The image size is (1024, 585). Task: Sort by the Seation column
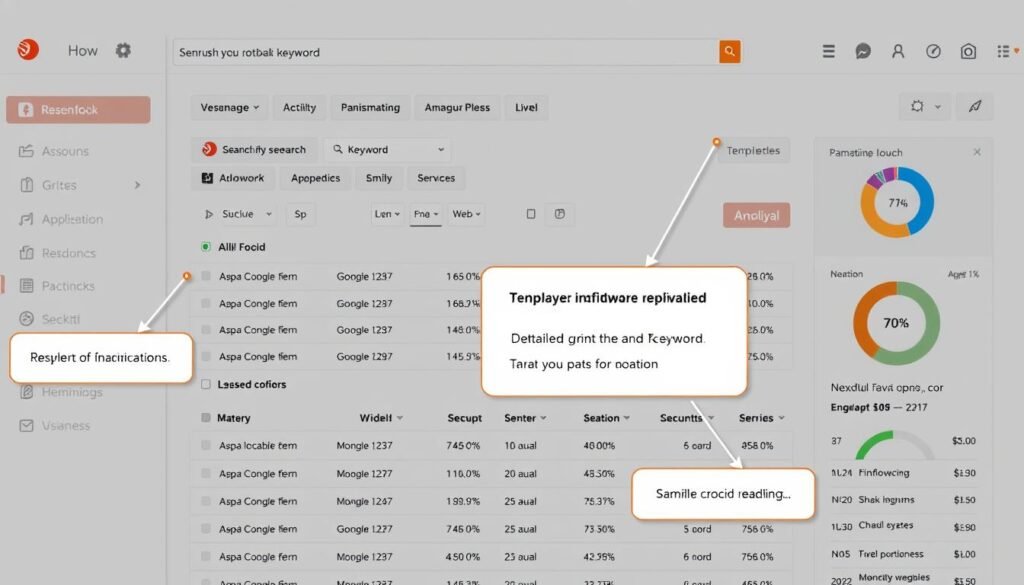click(x=606, y=418)
